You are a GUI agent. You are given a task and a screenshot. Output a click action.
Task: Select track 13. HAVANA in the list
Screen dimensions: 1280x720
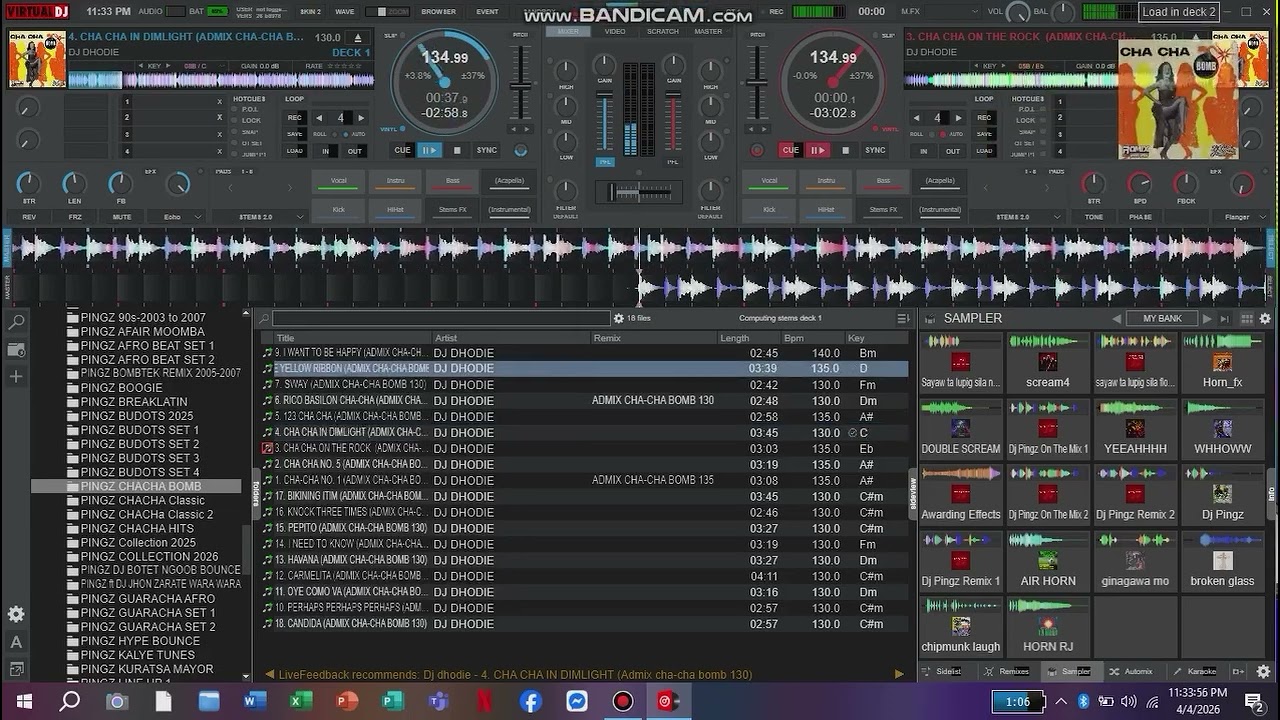(x=585, y=560)
